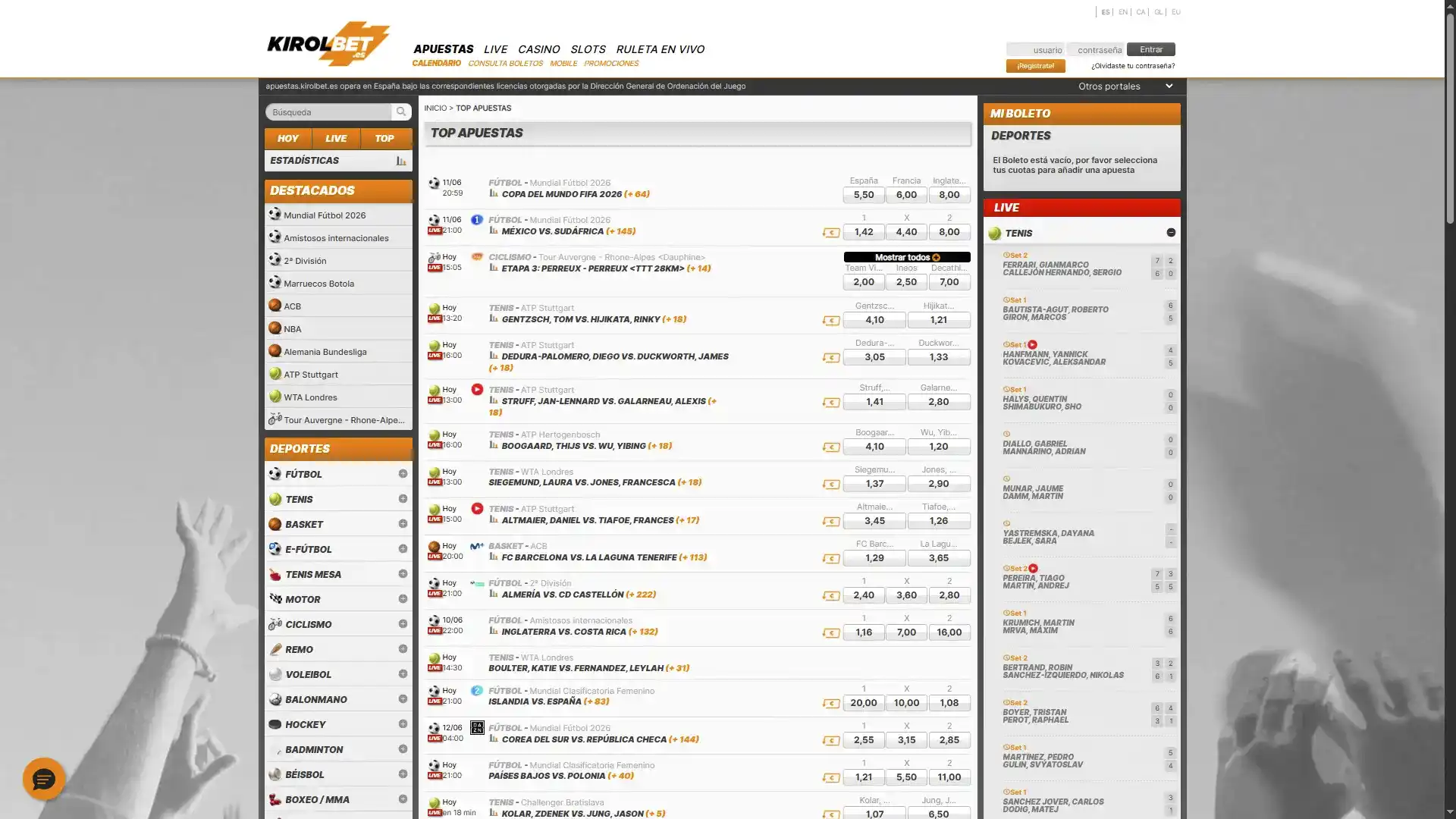Select odds 2,80 for Galarneau
Image resolution: width=1456 pixels, height=819 pixels.
click(939, 402)
